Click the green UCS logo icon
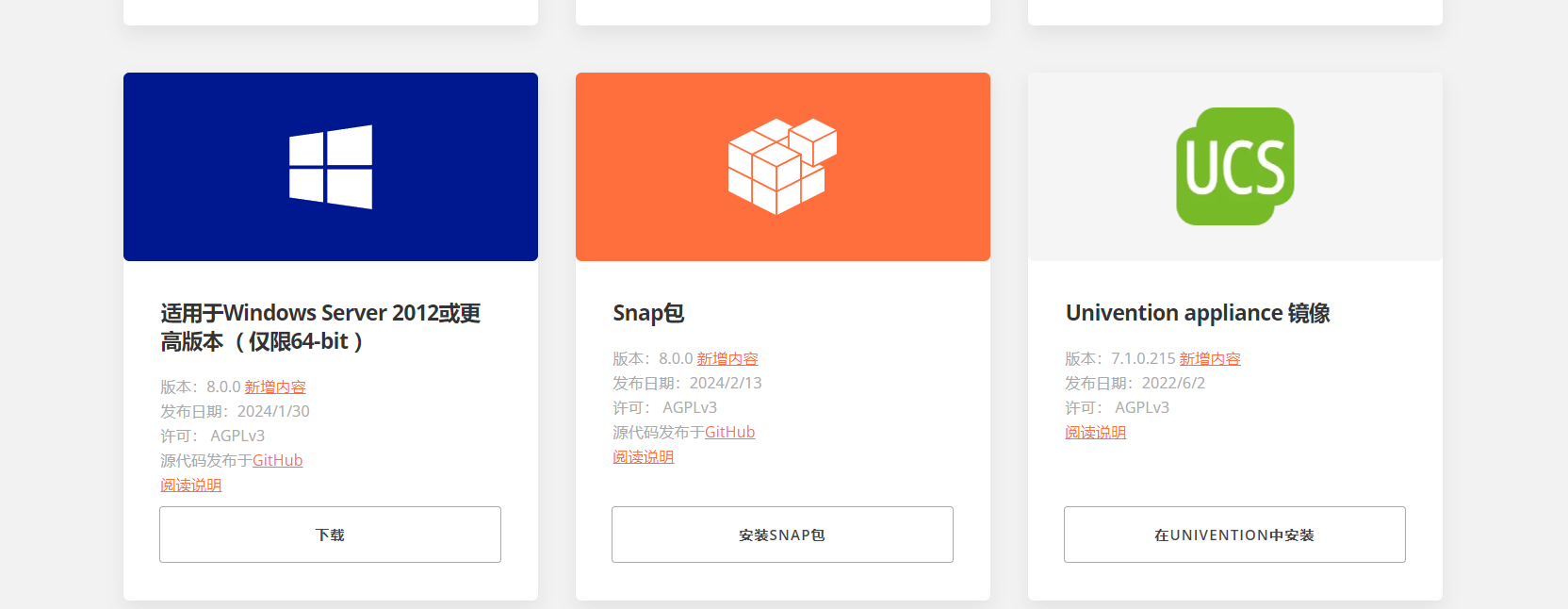The width and height of the screenshot is (1568, 609). 1235,166
